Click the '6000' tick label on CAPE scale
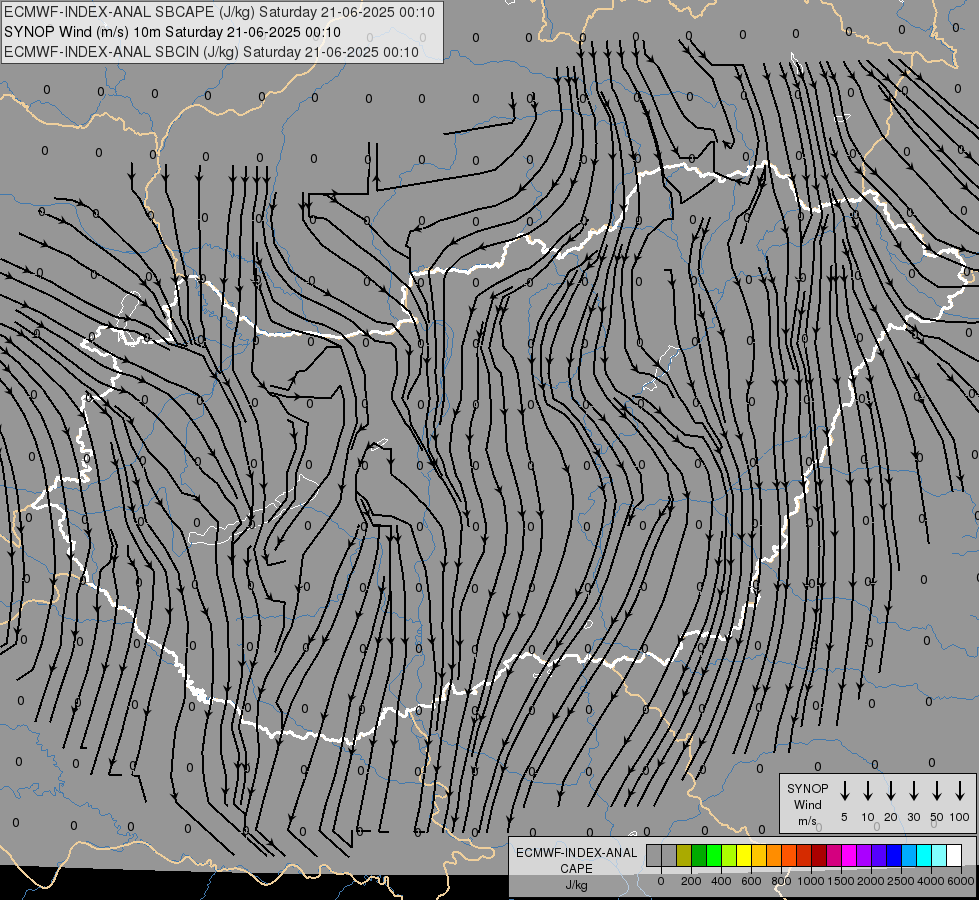The image size is (979, 900). click(961, 881)
